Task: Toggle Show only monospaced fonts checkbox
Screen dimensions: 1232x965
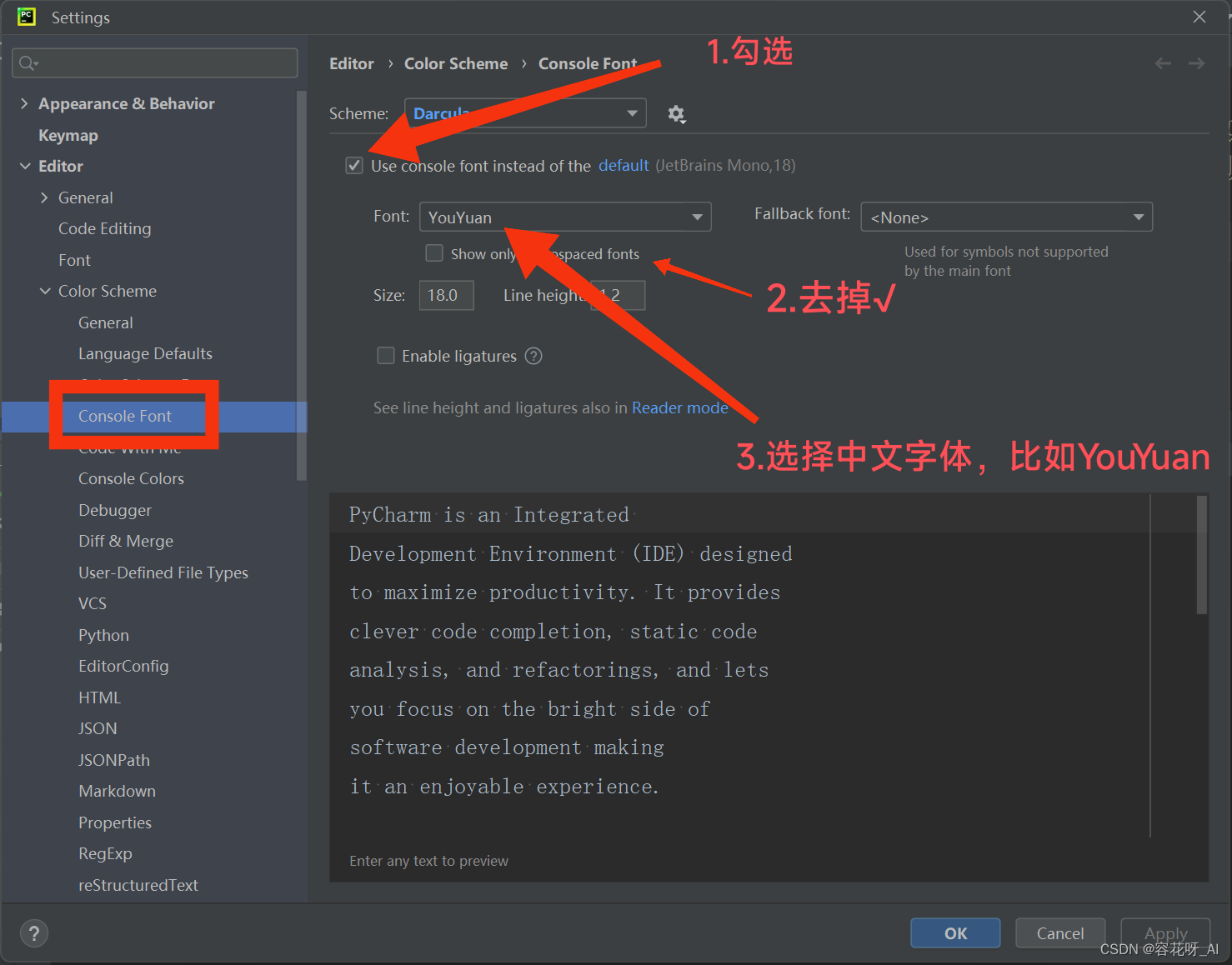Action: 434,252
